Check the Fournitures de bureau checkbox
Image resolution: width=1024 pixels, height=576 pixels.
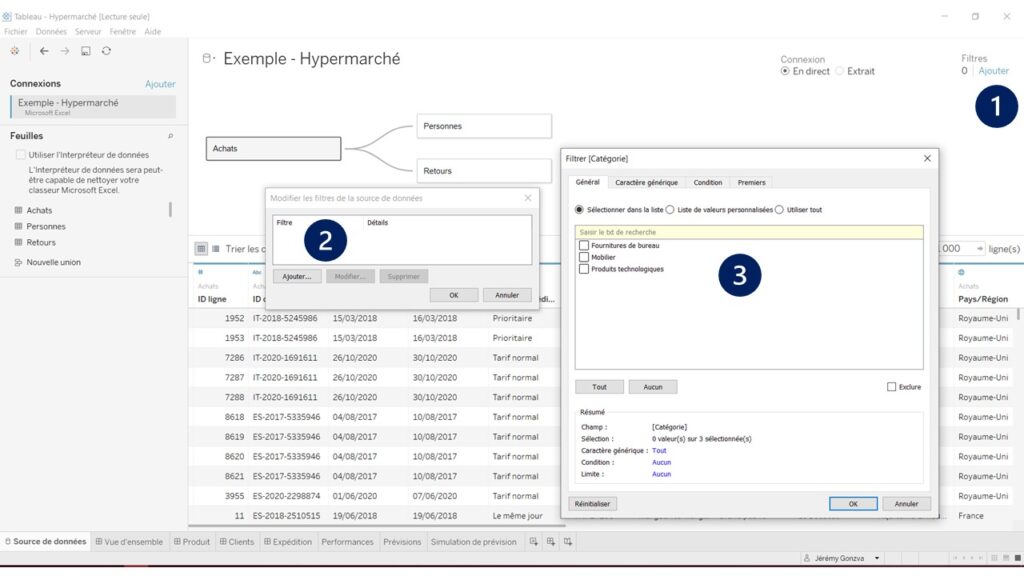[584, 246]
